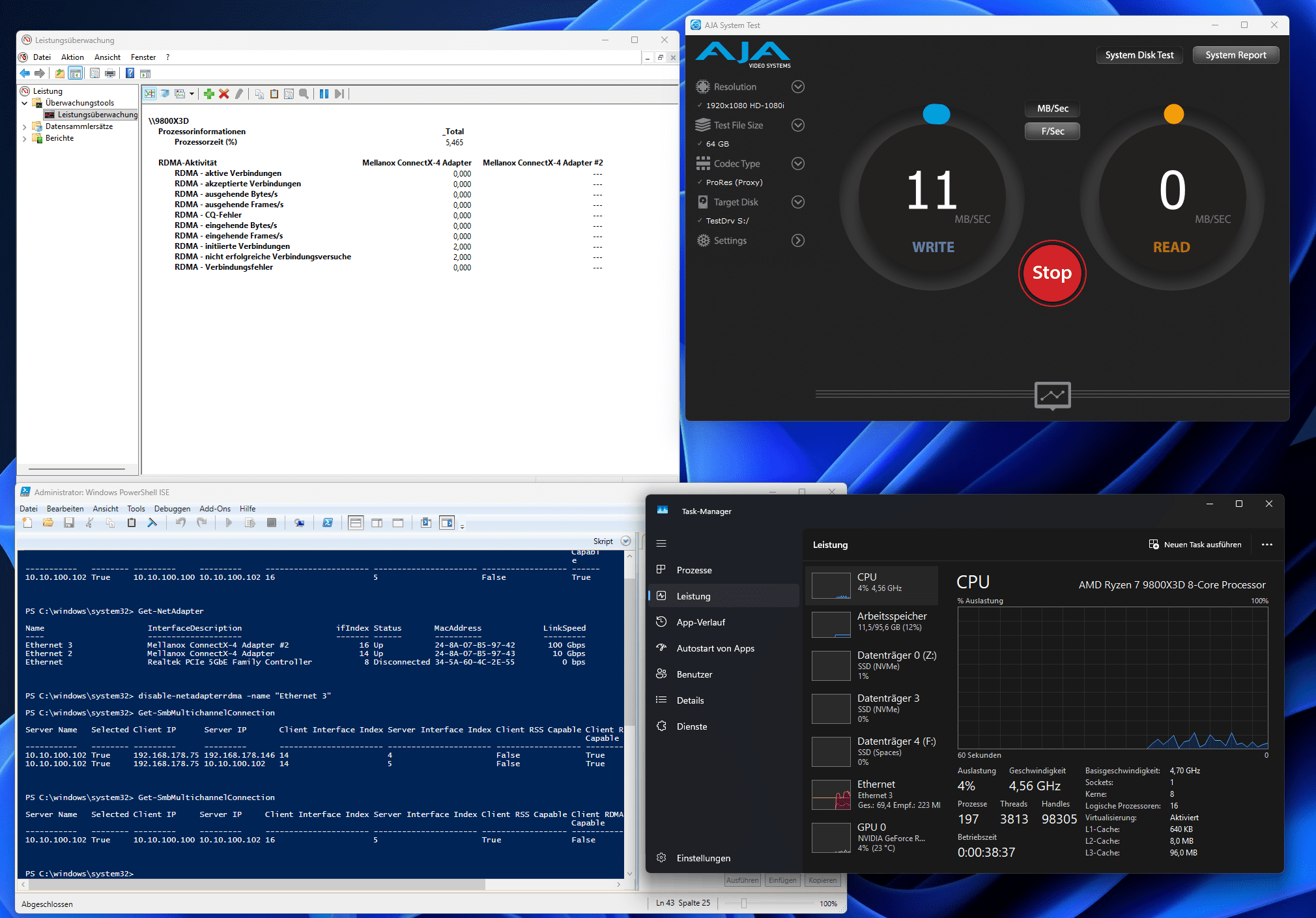Viewport: 1316px width, 918px height.
Task: Click the red X delete counter icon
Action: coord(224,94)
